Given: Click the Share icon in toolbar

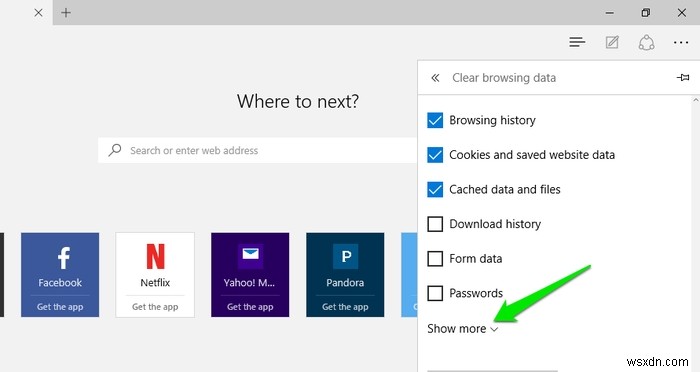Looking at the screenshot, I should tap(646, 43).
